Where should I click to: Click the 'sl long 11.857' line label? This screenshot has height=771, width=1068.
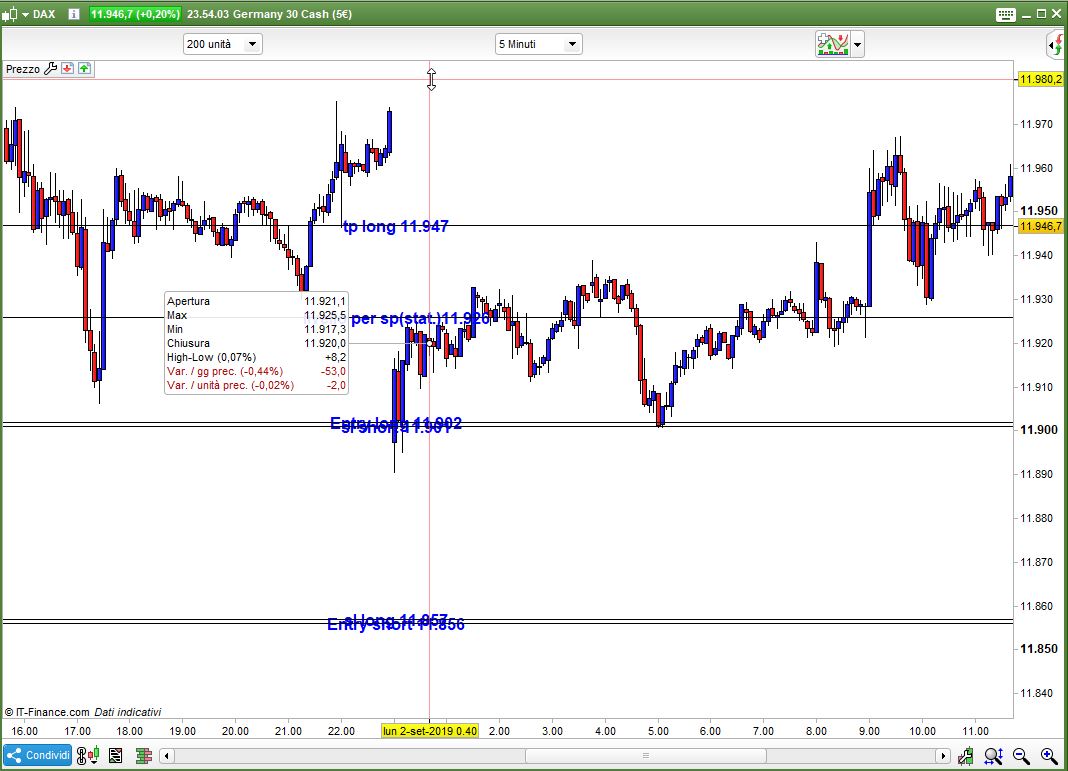[396, 619]
